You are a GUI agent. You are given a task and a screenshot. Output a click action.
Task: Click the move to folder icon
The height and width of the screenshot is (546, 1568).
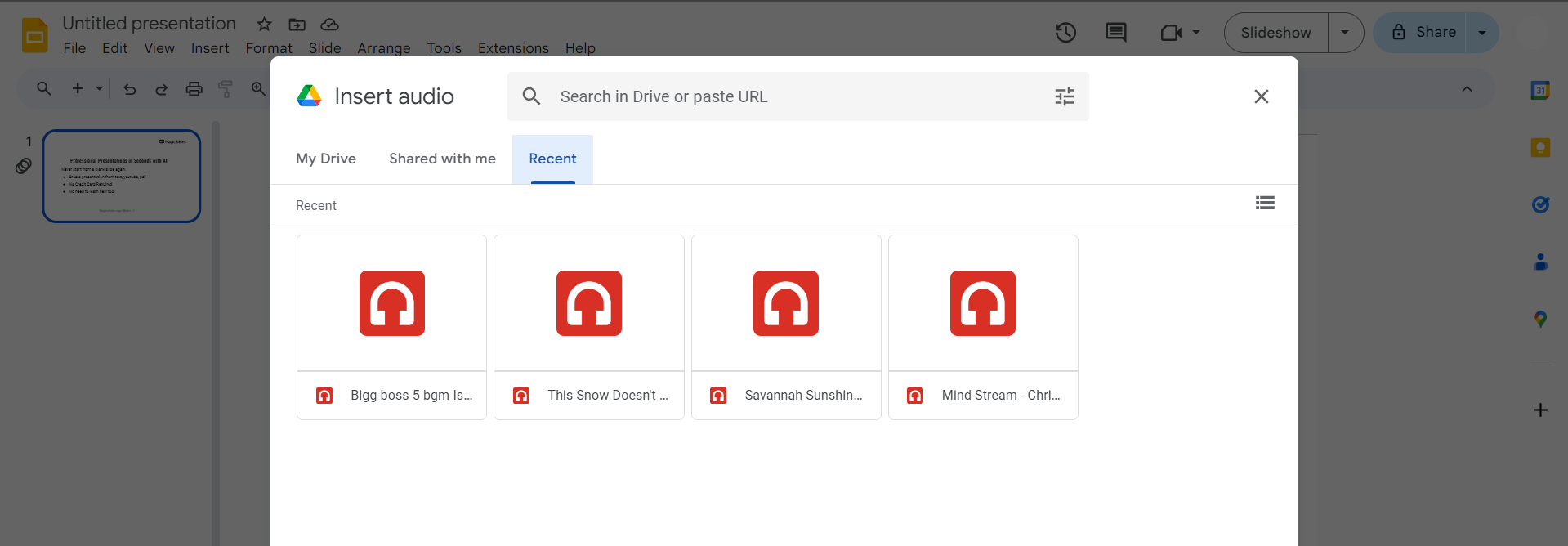click(297, 25)
